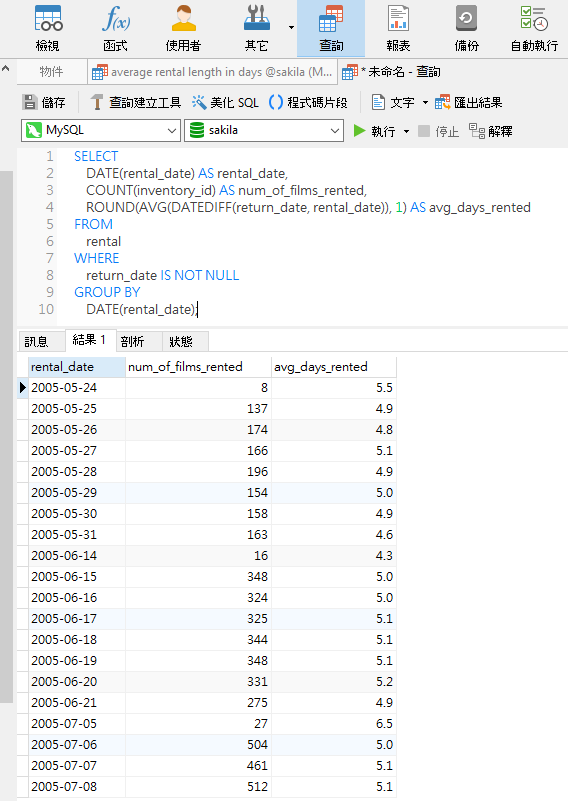Image resolution: width=568 pixels, height=801 pixels.
Task: Expand the 執行 dropdown arrow
Action: click(x=406, y=131)
